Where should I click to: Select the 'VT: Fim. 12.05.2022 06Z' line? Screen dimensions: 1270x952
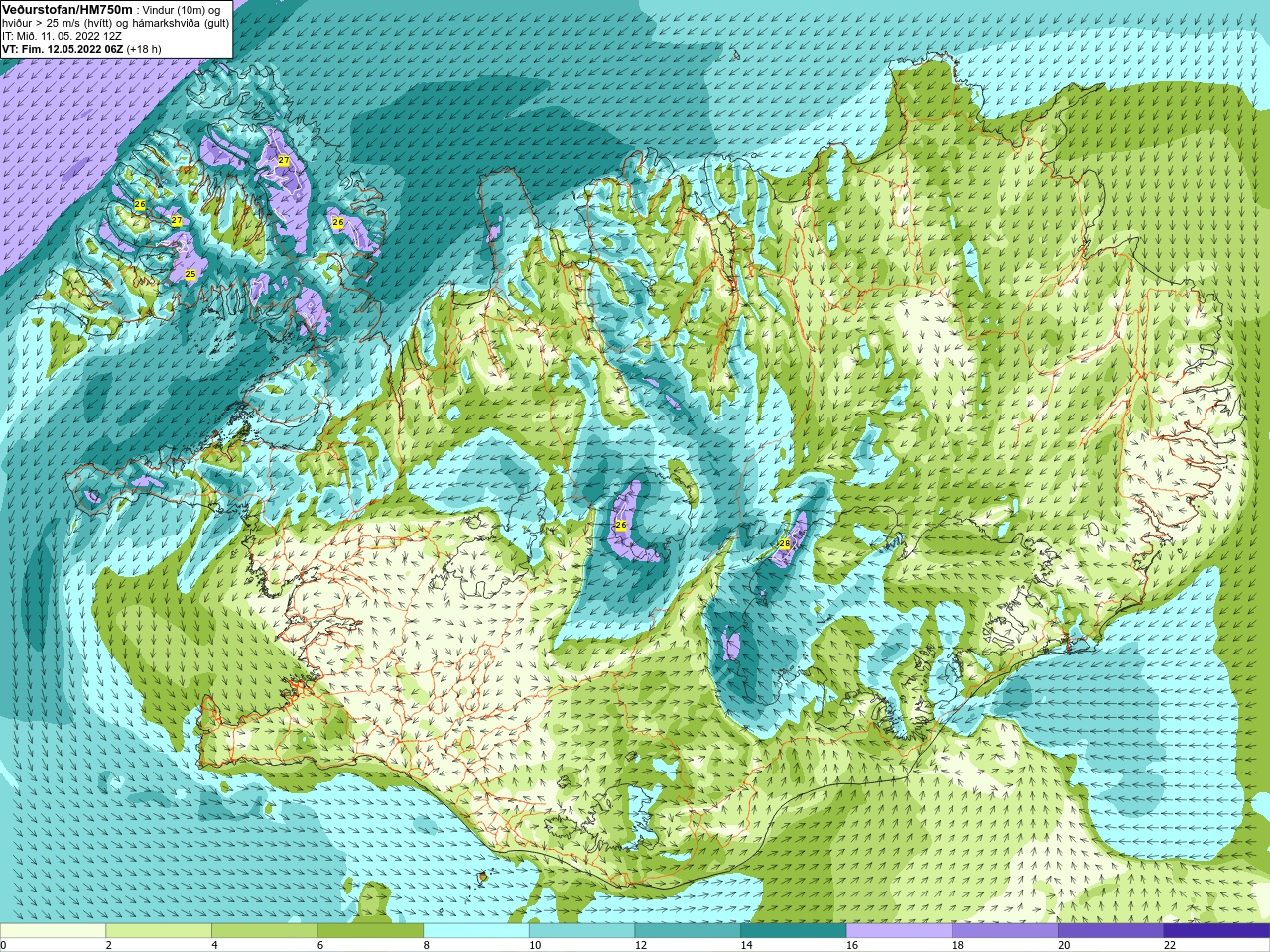click(63, 49)
